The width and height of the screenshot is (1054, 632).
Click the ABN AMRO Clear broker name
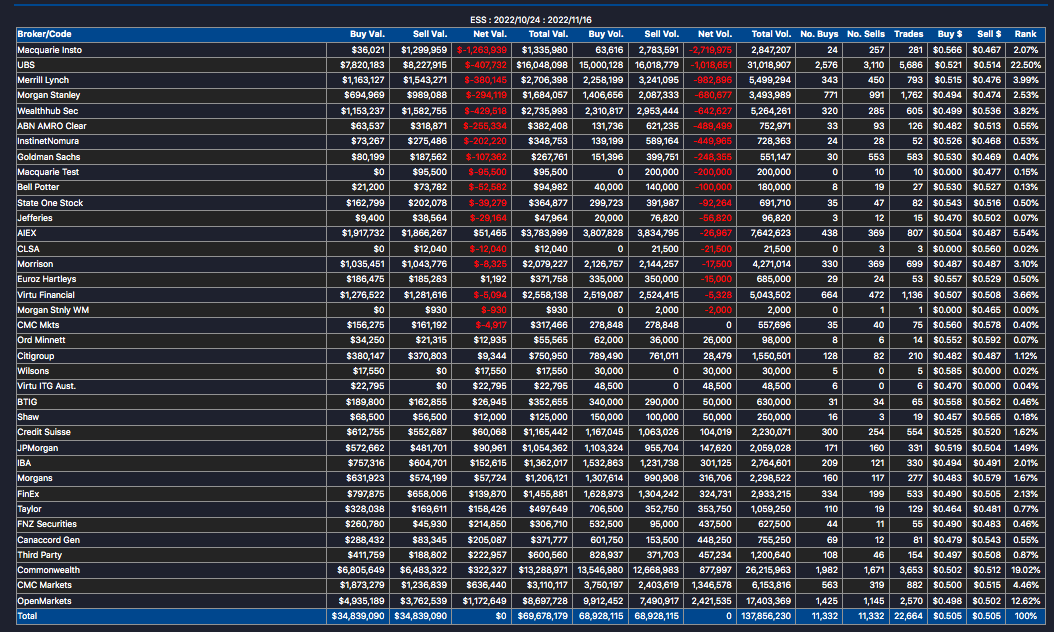[52, 126]
